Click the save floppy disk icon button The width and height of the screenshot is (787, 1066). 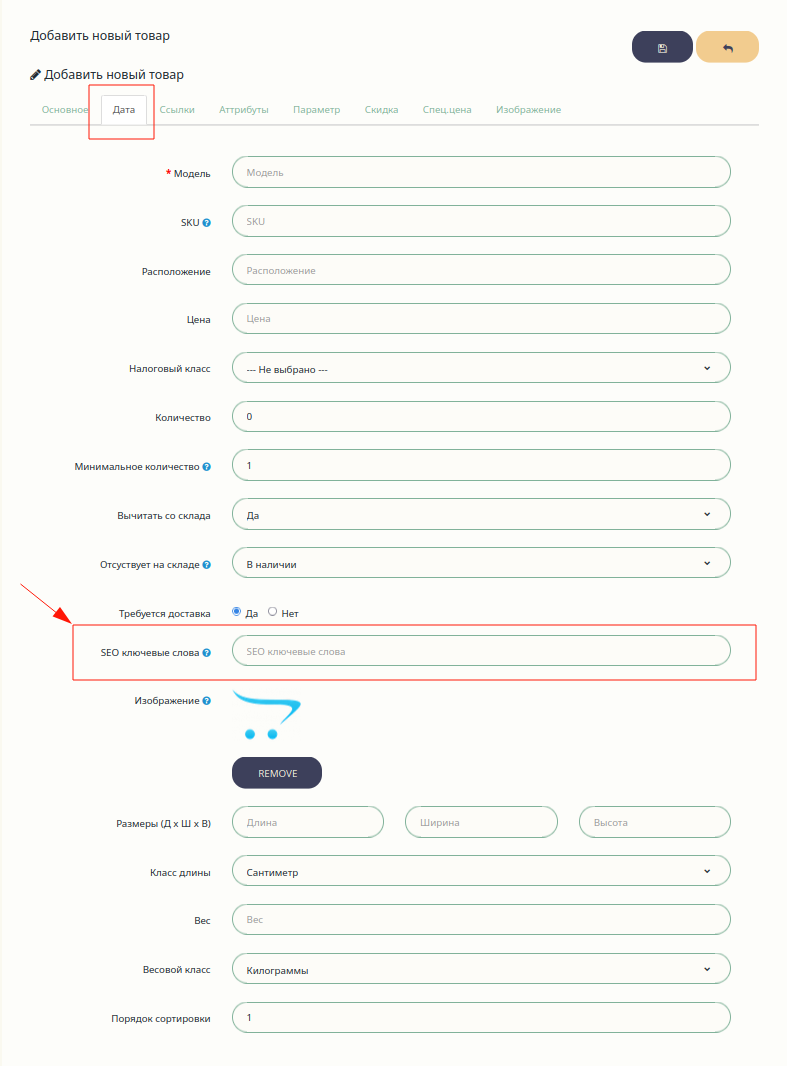662,47
